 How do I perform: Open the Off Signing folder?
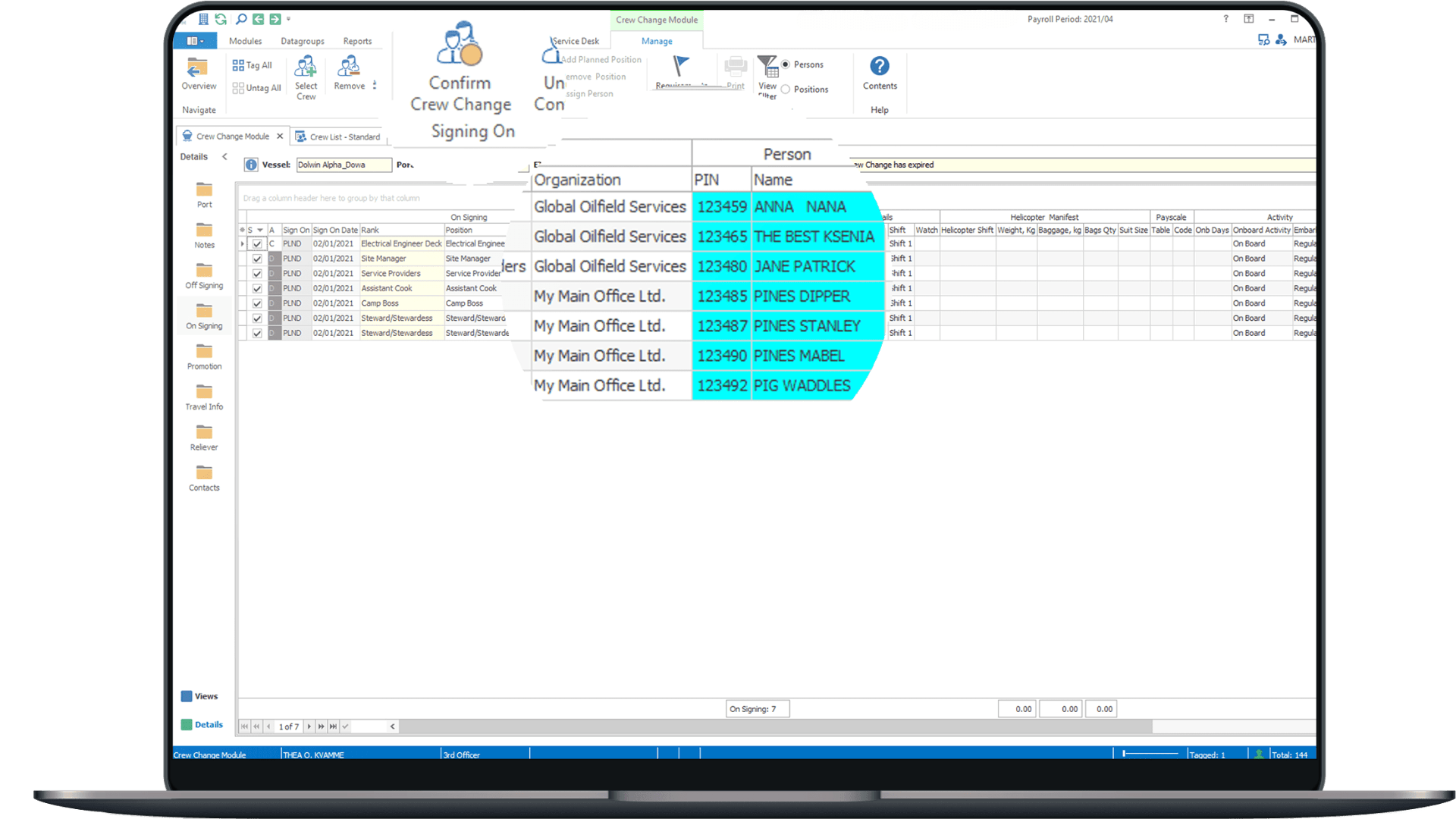[204, 276]
